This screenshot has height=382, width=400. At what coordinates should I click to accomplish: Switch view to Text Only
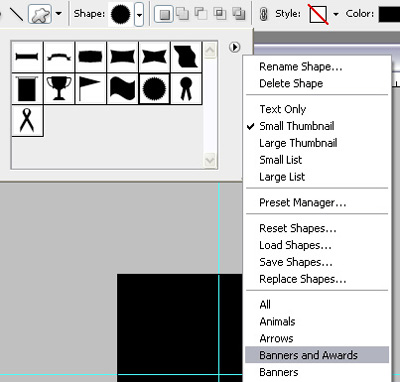click(283, 109)
